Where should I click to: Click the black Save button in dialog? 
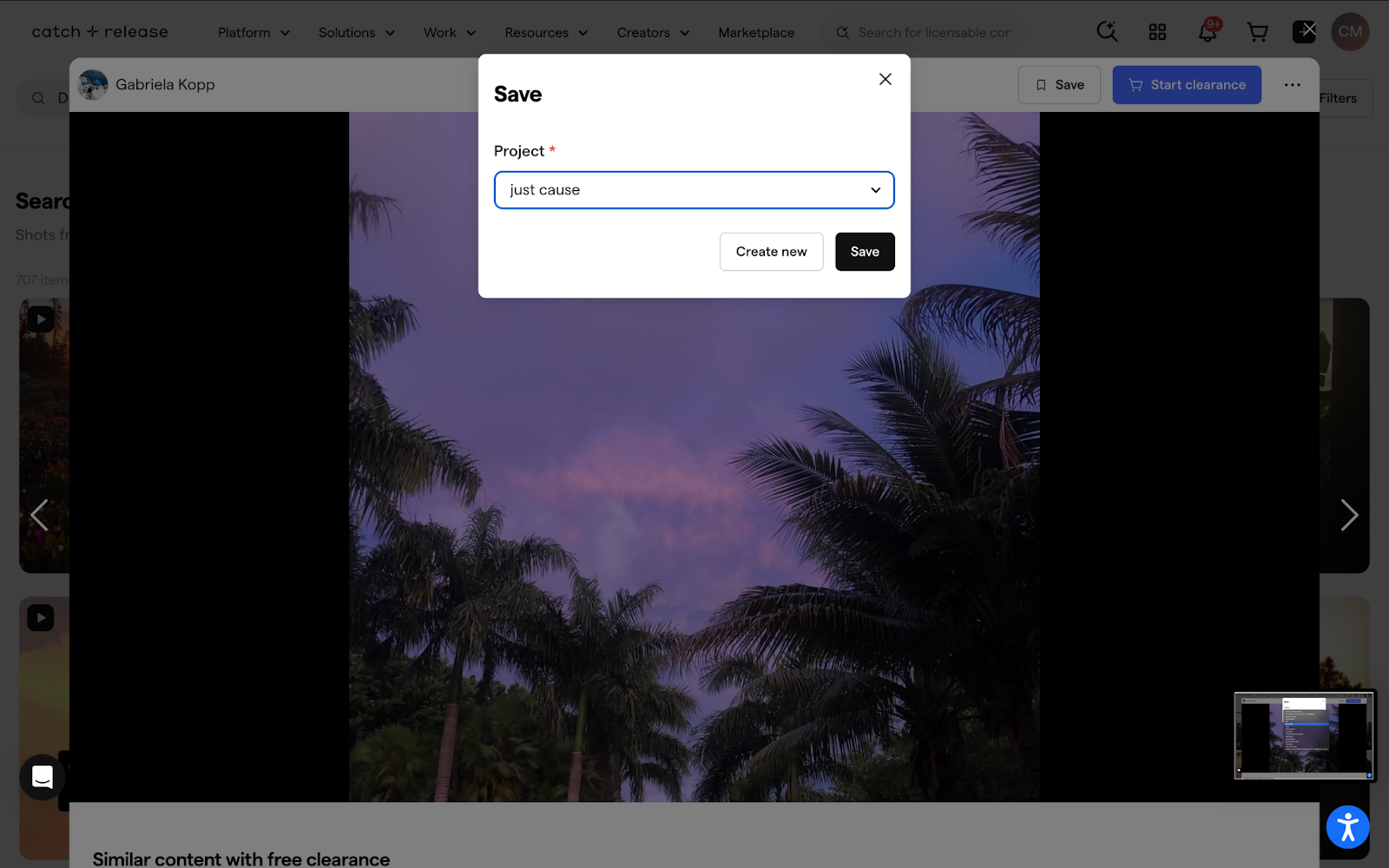865,252
